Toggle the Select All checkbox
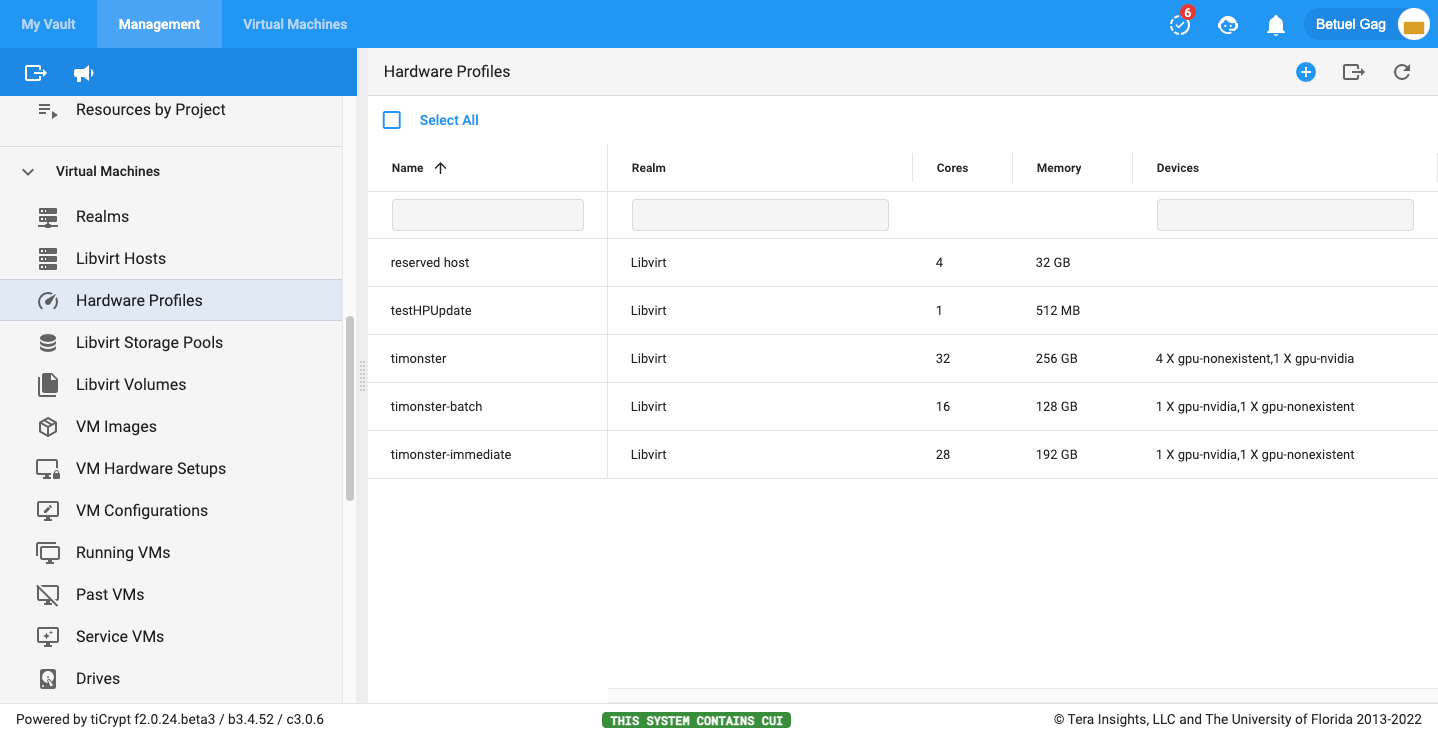 click(x=392, y=120)
